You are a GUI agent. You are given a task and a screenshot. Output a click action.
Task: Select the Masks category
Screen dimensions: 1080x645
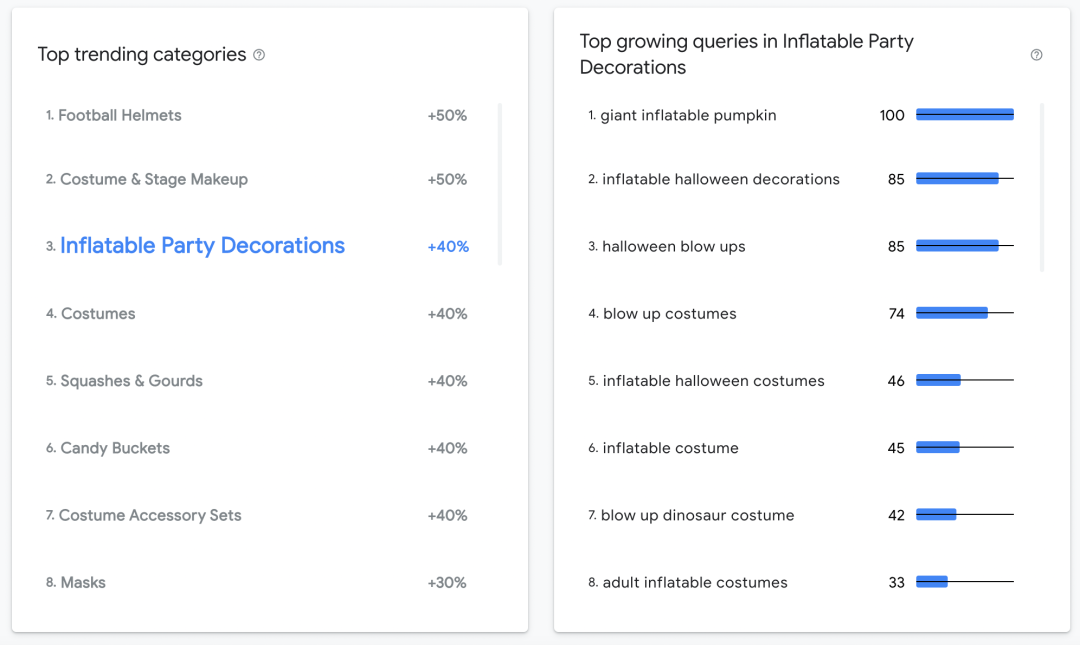point(83,582)
